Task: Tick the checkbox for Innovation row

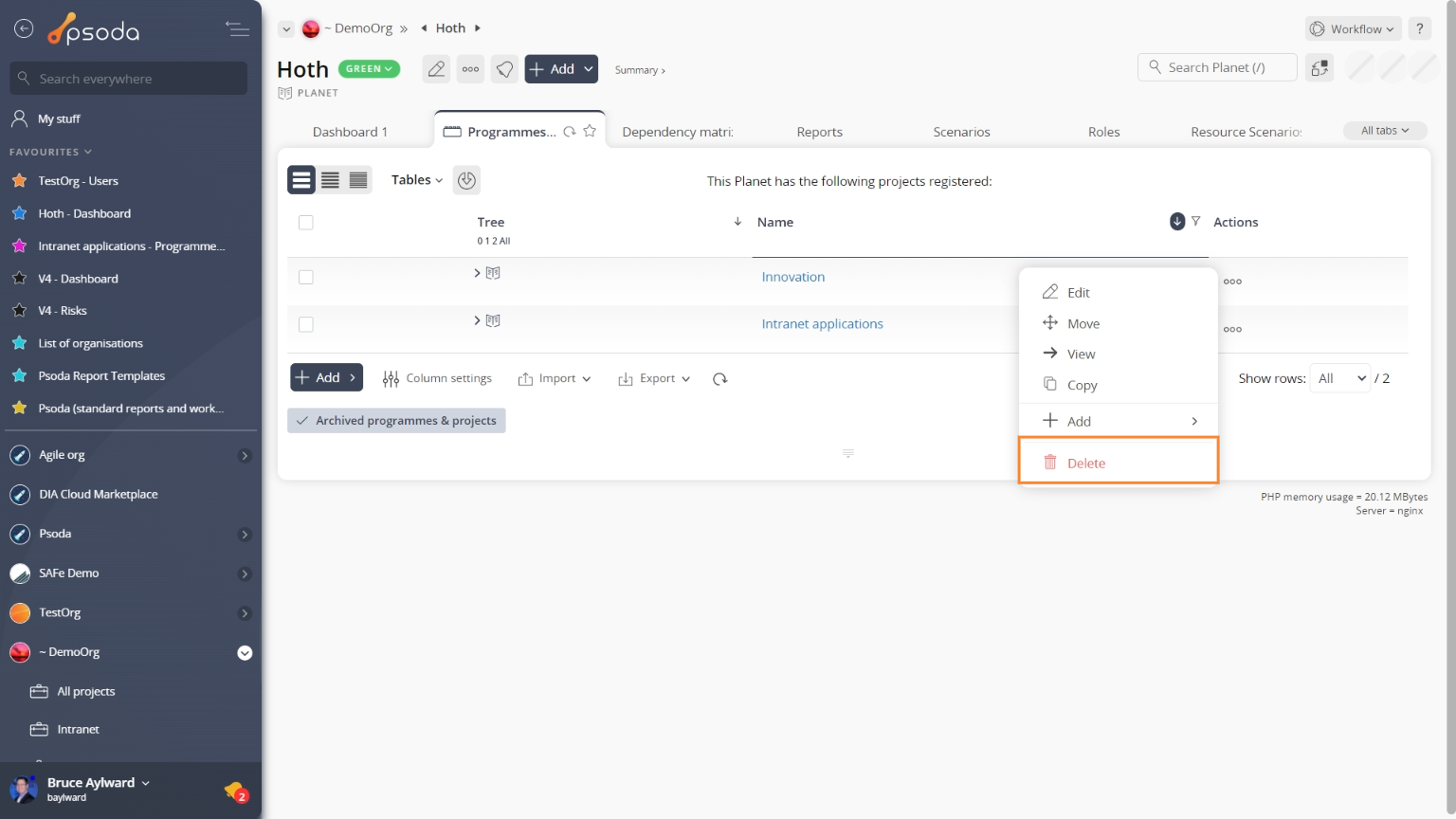Action: [305, 277]
